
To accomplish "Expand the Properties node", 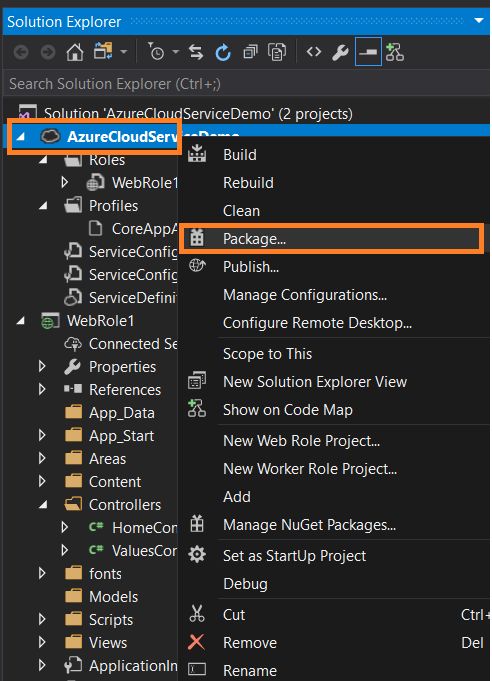I will (42, 367).
